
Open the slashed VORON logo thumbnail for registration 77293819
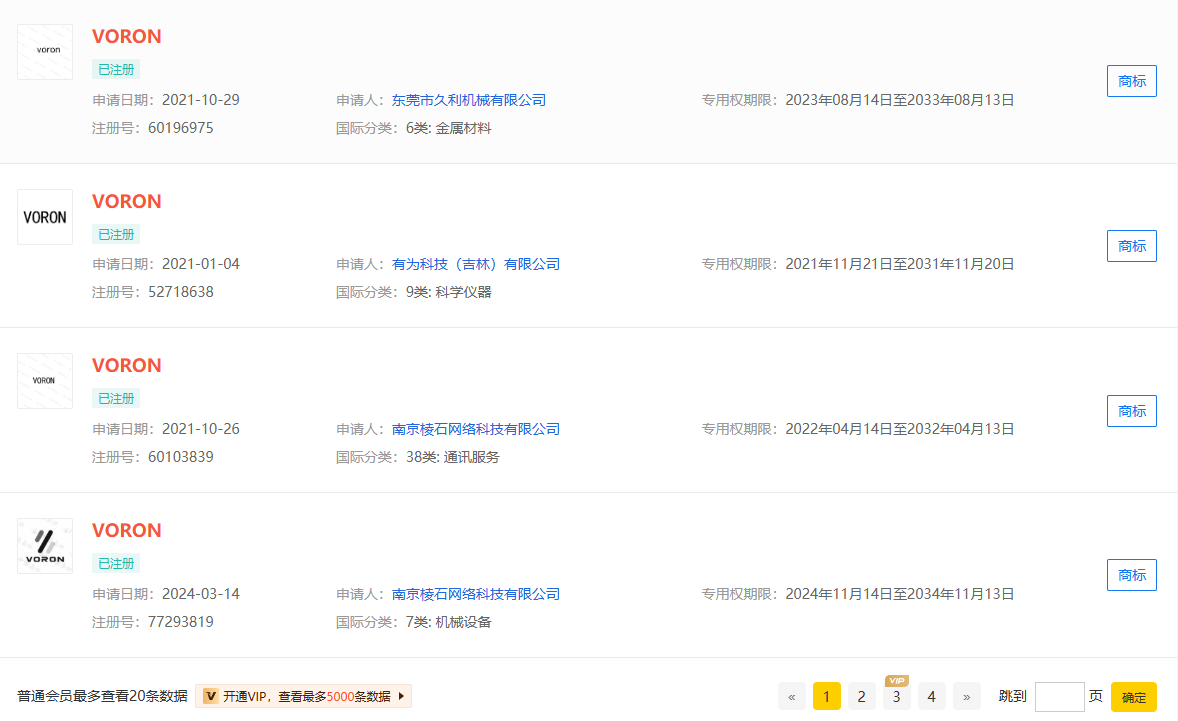coord(45,546)
